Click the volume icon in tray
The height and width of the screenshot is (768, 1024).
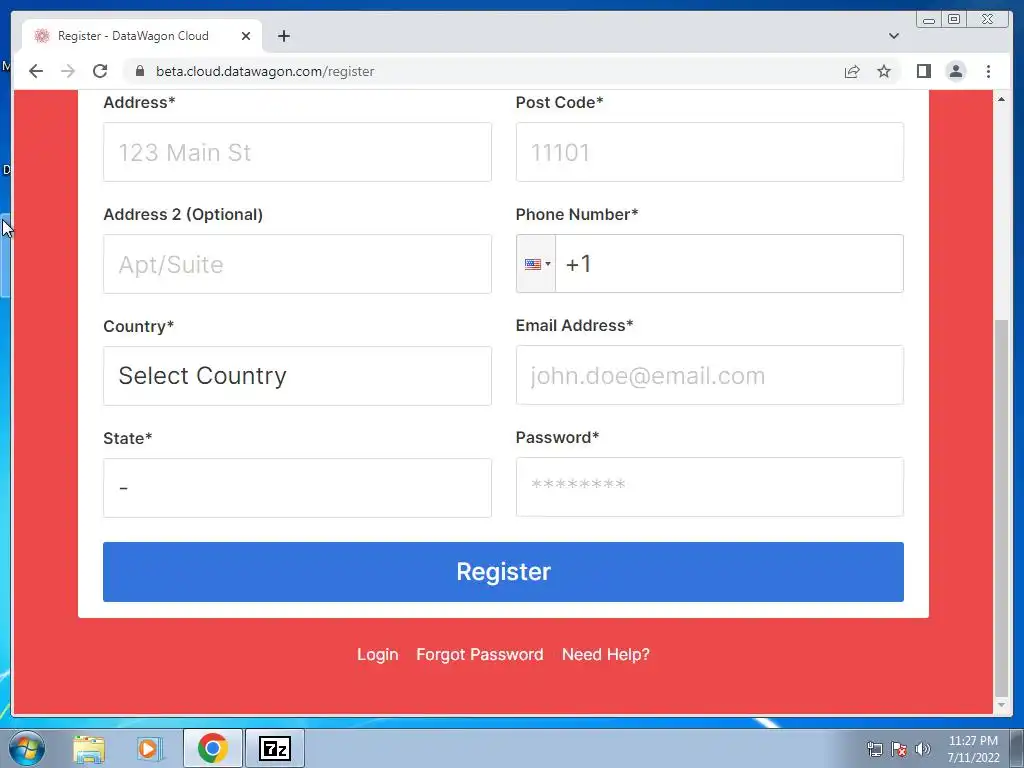click(922, 749)
